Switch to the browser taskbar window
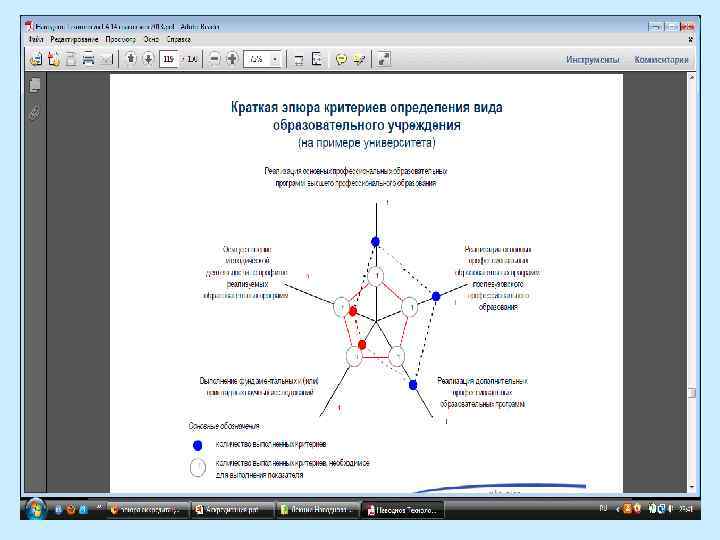This screenshot has width=720, height=540. tap(148, 510)
